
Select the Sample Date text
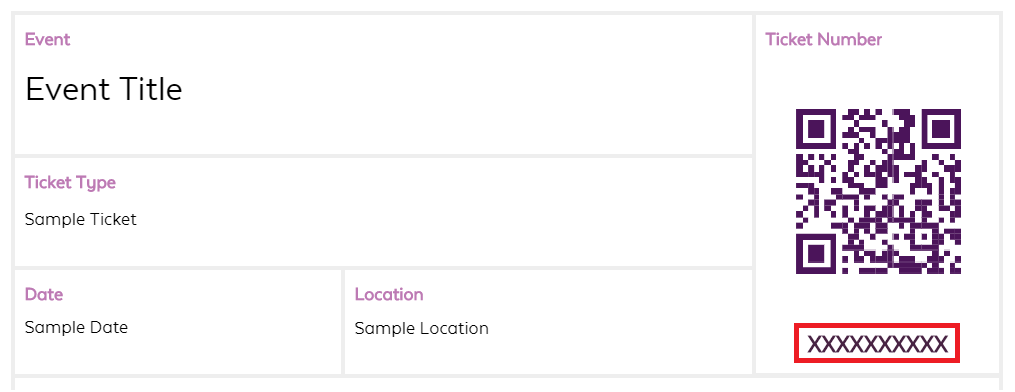click(x=76, y=327)
